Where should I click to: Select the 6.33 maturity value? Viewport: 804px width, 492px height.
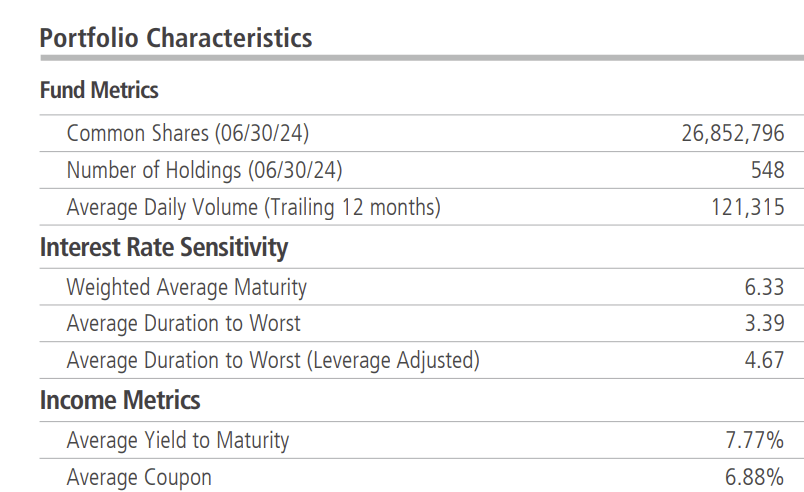(764, 288)
